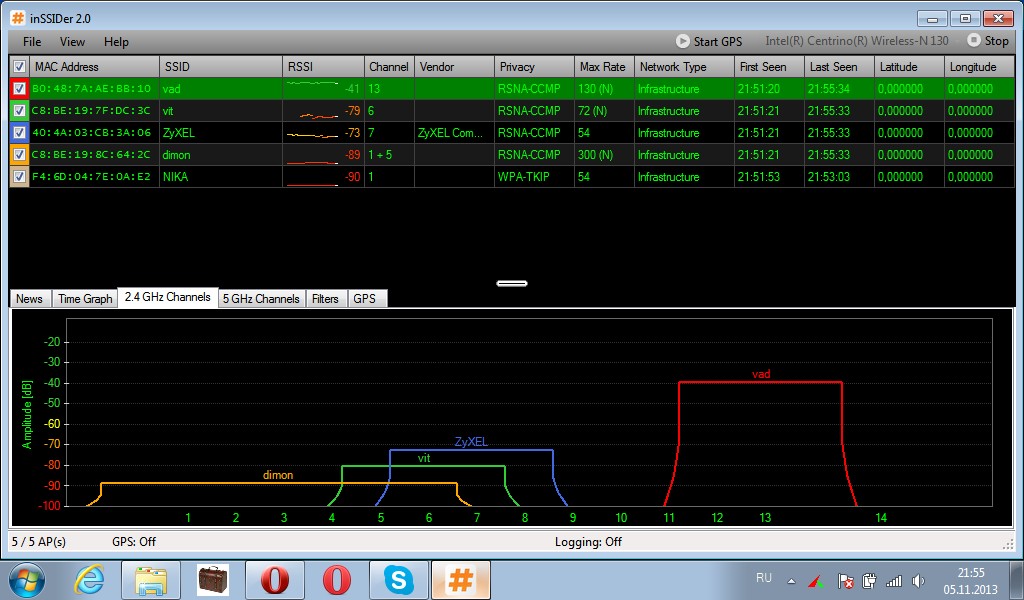Sort by the MAC Address column header
The width and height of the screenshot is (1024, 600).
95,67
